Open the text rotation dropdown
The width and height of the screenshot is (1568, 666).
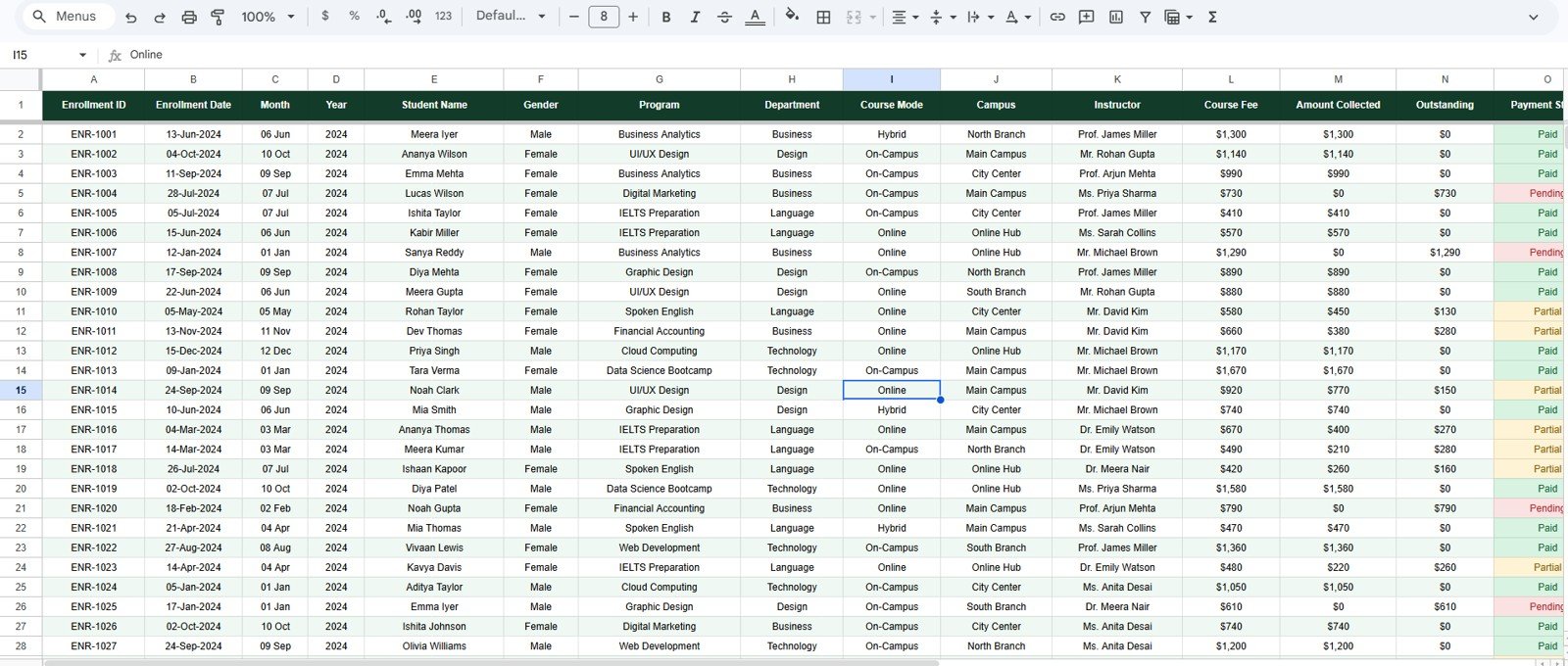click(x=1018, y=17)
